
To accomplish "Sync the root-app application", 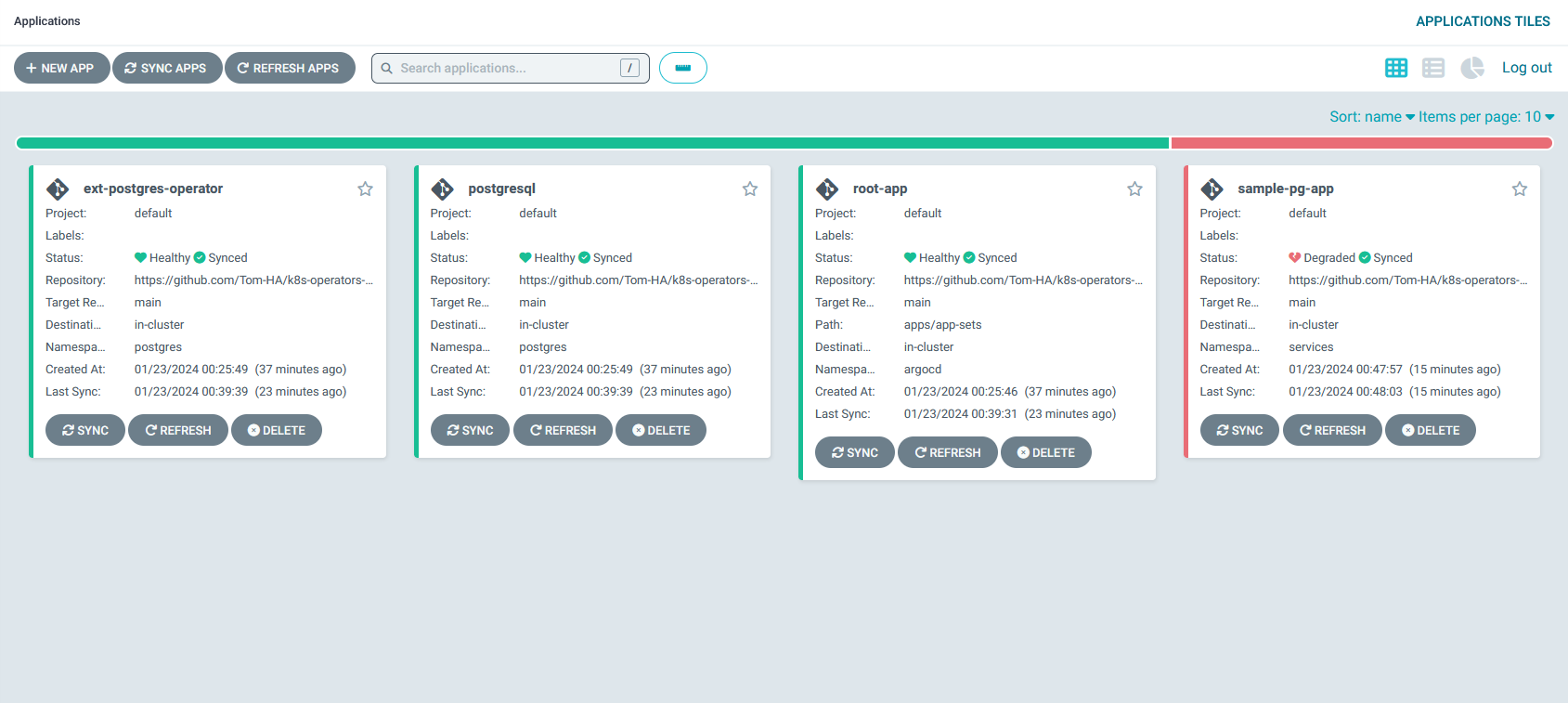I will (855, 452).
